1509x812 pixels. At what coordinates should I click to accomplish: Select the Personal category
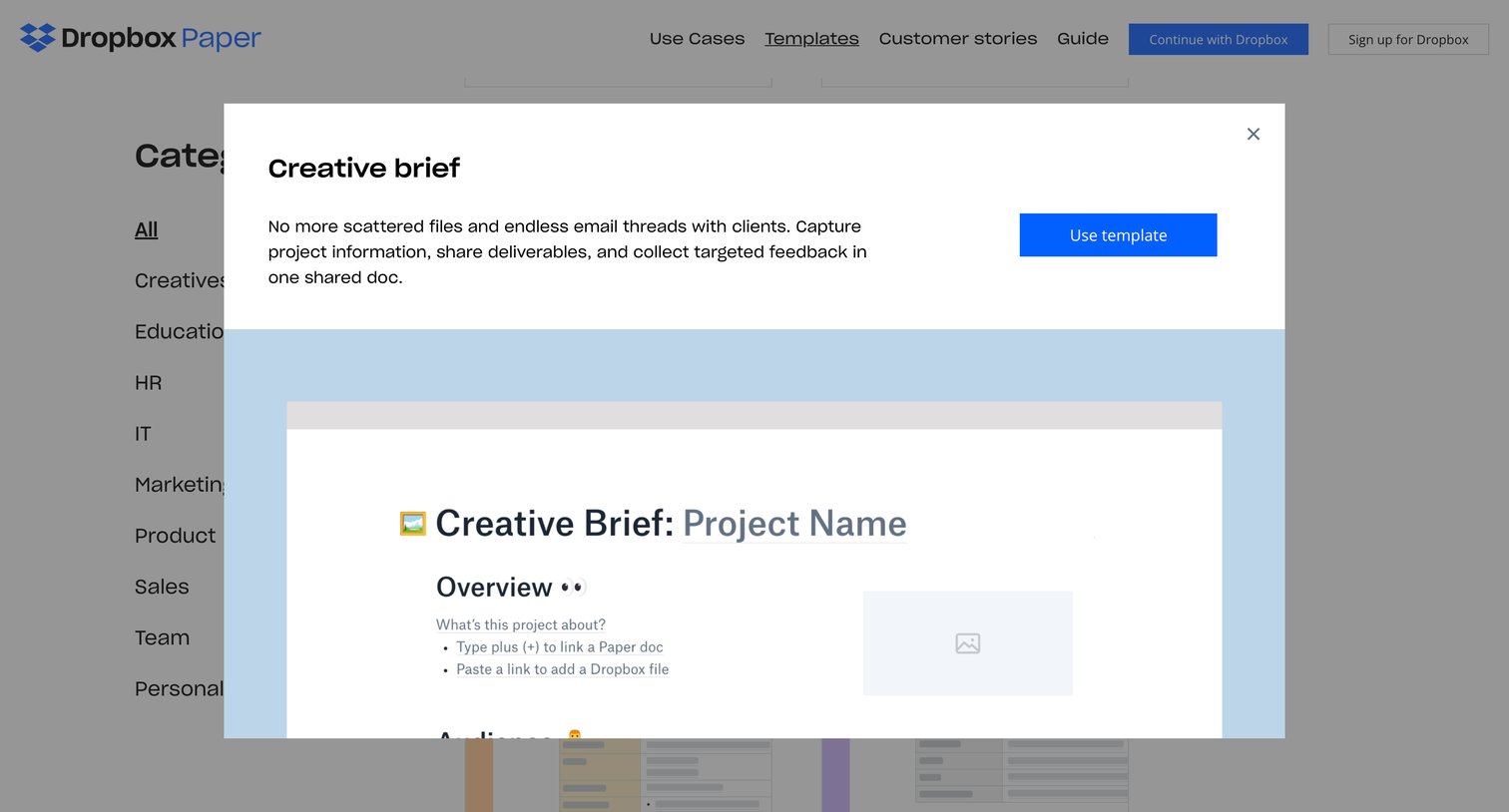[x=180, y=689]
